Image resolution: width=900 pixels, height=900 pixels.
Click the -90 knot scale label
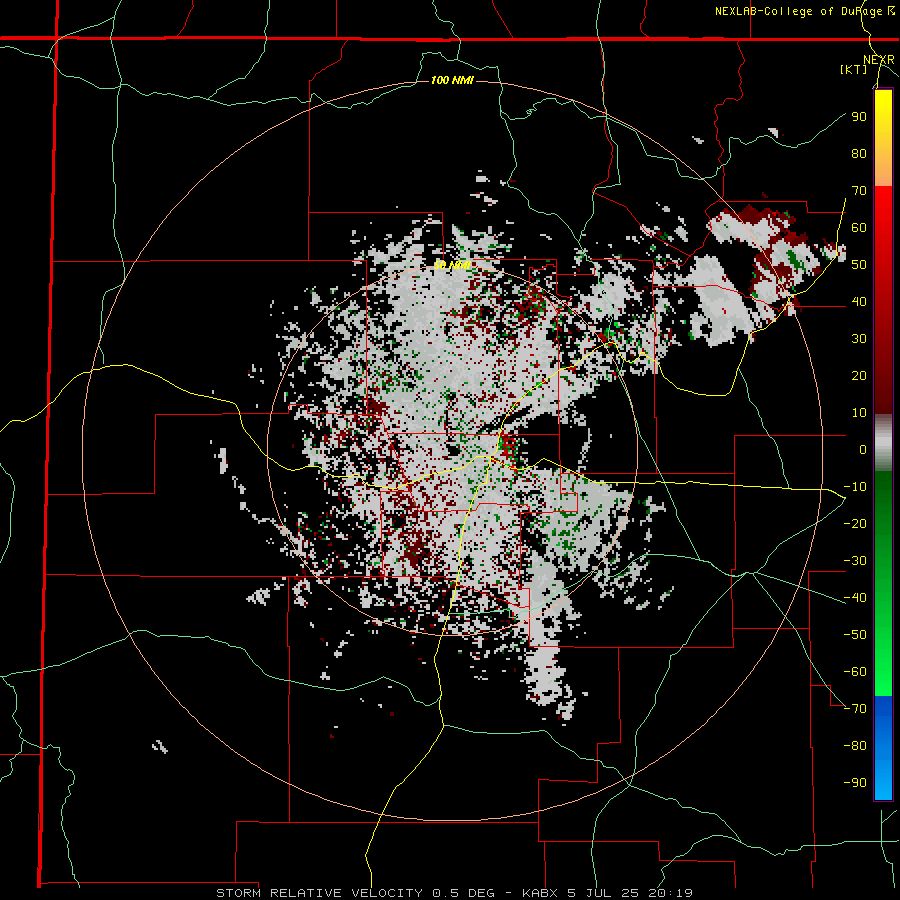tap(855, 783)
